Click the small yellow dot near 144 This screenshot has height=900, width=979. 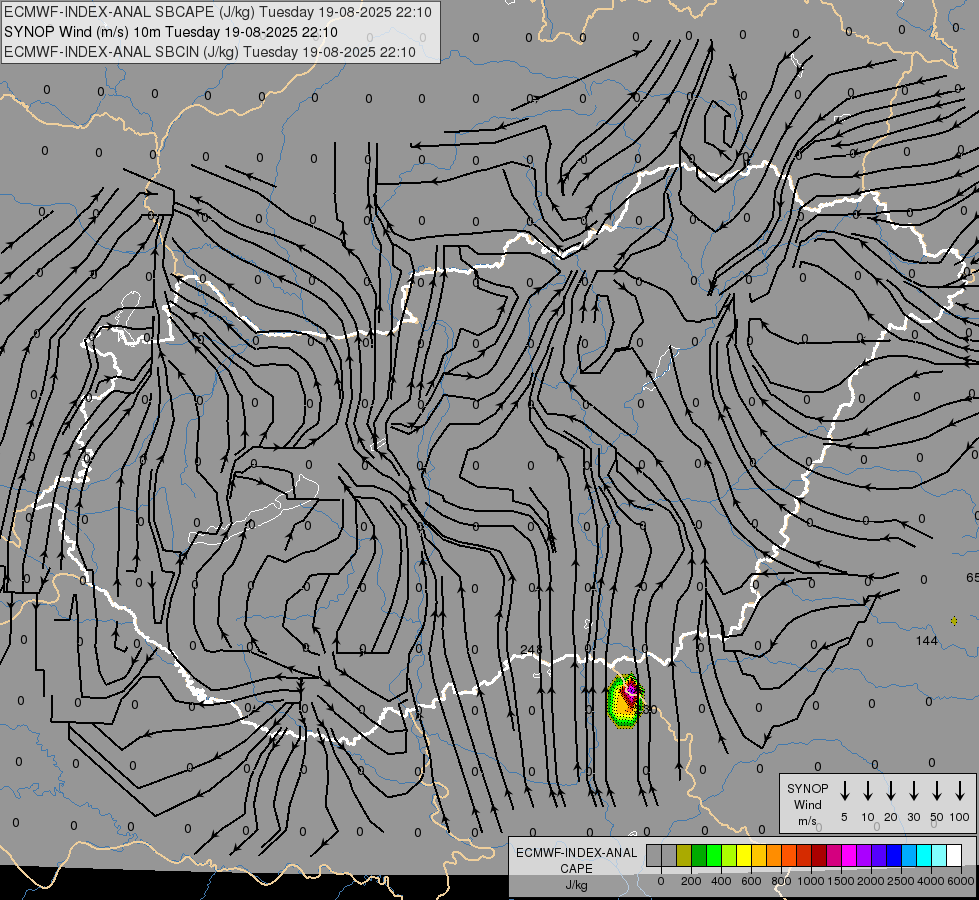click(x=954, y=620)
